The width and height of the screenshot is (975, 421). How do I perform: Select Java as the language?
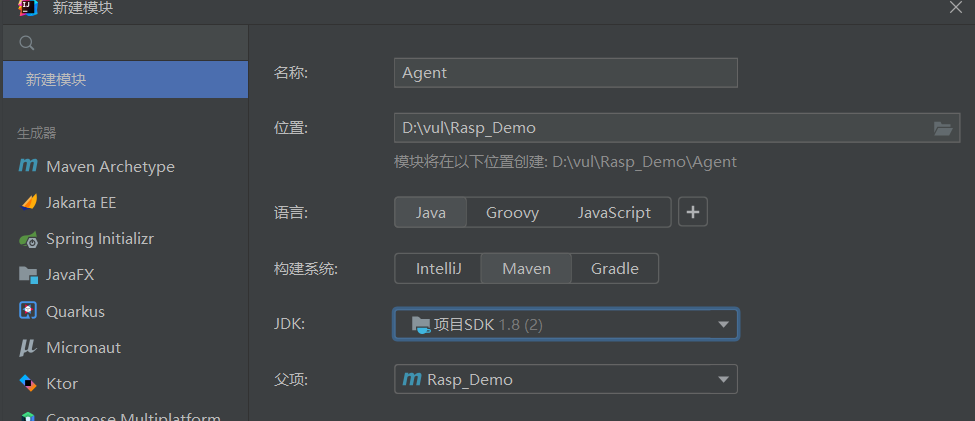click(x=430, y=213)
